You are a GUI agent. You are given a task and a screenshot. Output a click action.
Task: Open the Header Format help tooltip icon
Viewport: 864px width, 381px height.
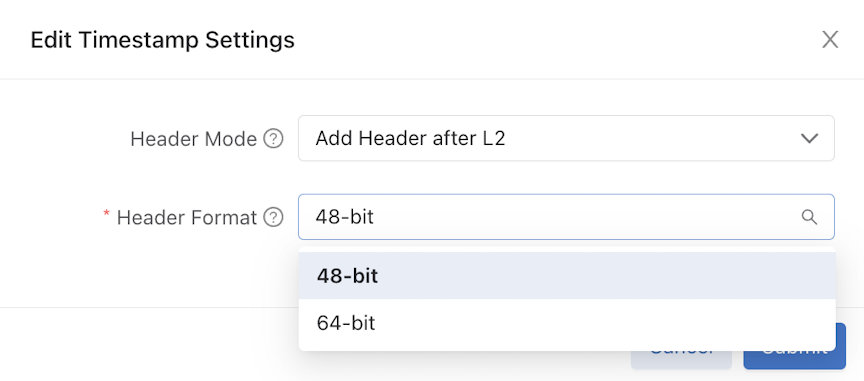(273, 217)
